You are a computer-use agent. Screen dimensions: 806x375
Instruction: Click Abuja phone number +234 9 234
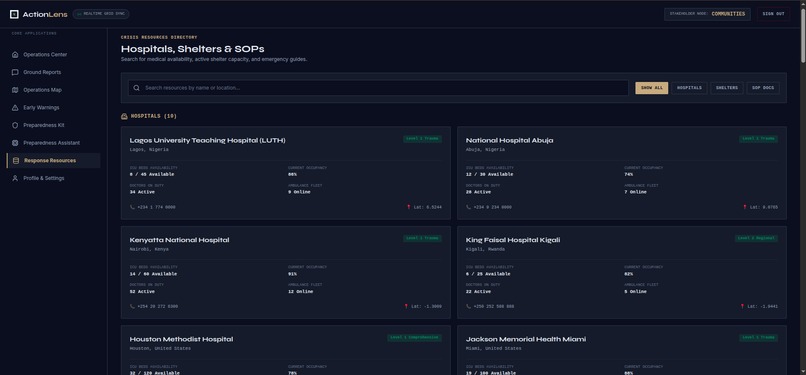[492, 207]
